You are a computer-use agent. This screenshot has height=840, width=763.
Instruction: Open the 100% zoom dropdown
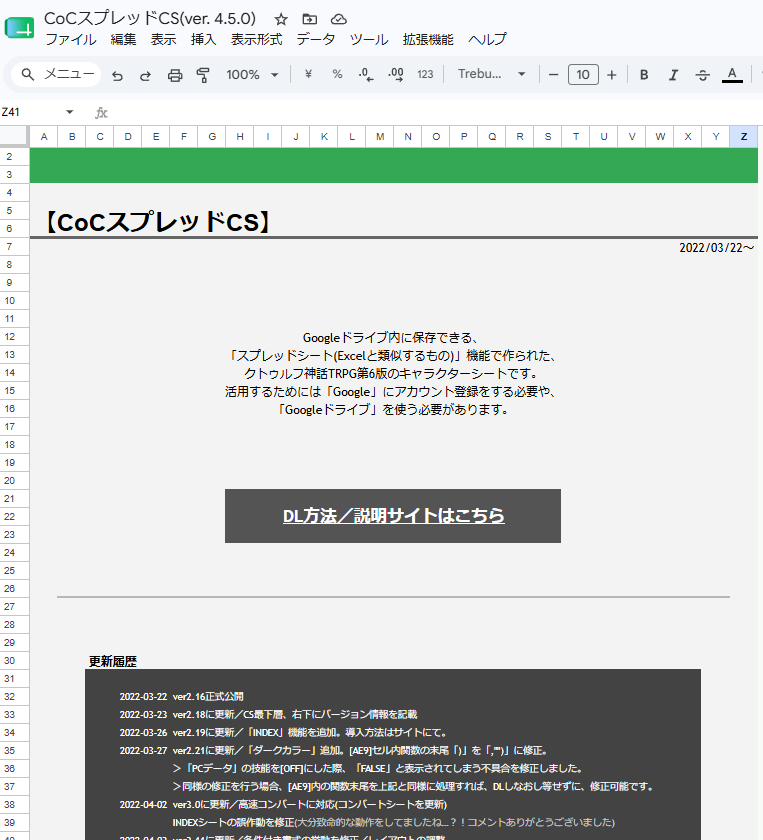click(x=252, y=74)
